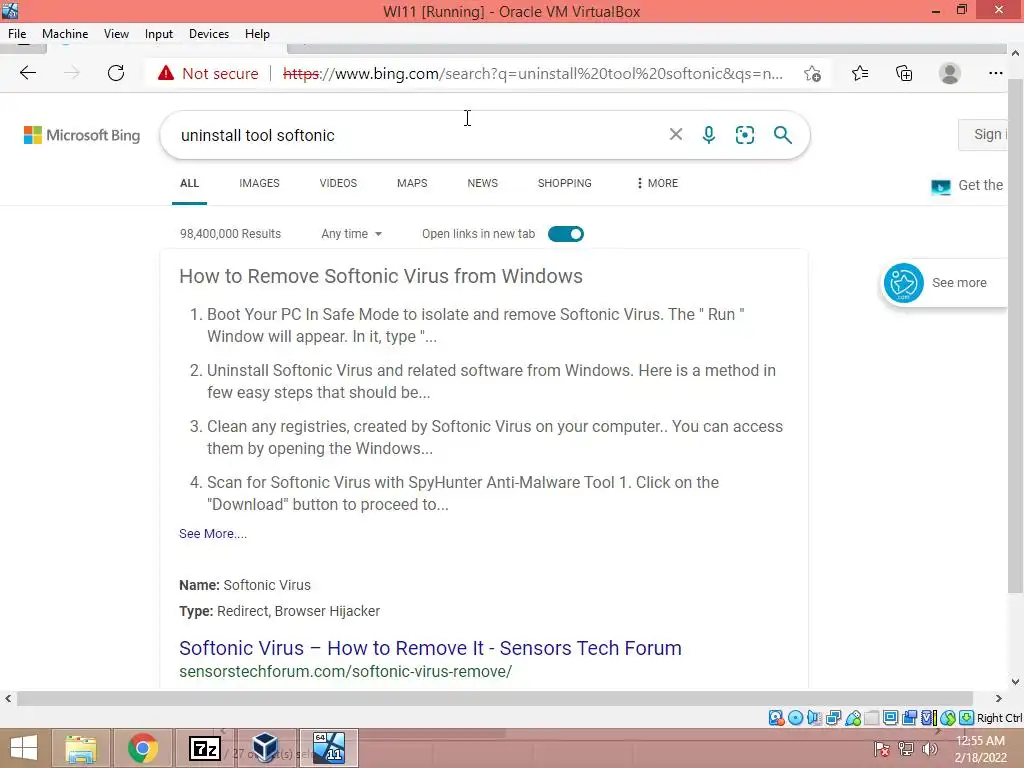Open the VirtualBox Input menu
1024x768 pixels.
[x=159, y=34]
